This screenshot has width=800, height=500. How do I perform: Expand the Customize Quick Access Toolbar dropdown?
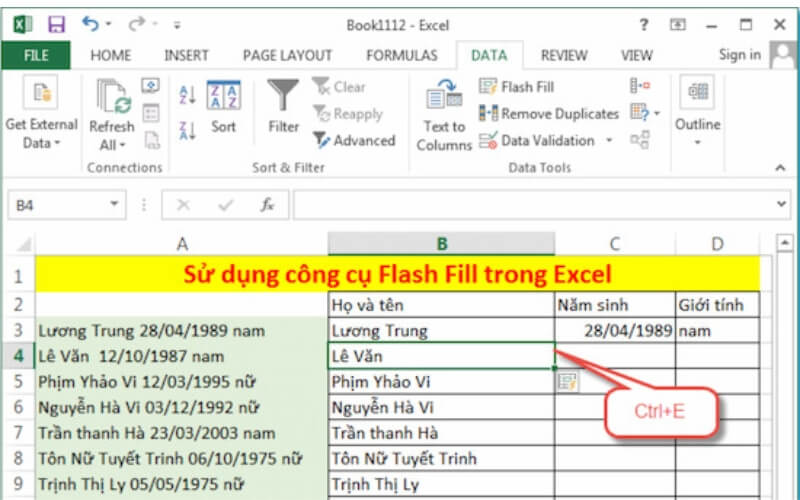coord(177,25)
